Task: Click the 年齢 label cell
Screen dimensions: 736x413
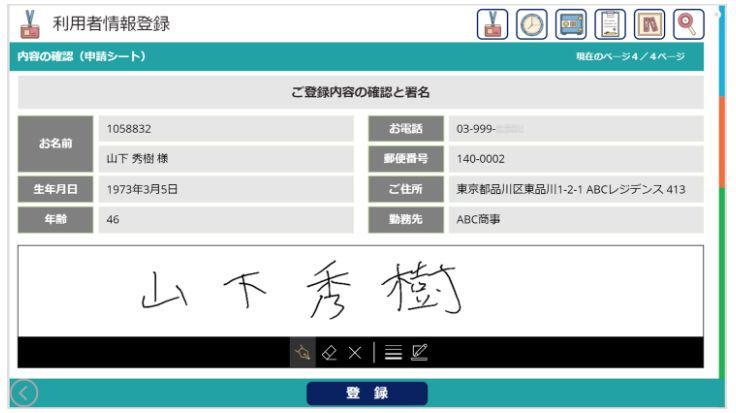Action: click(x=55, y=219)
